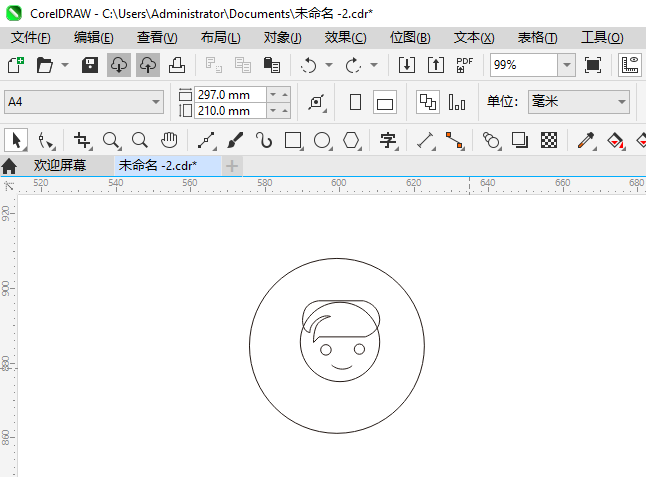Set page to portrait orientation
The height and width of the screenshot is (477, 646).
coord(356,102)
